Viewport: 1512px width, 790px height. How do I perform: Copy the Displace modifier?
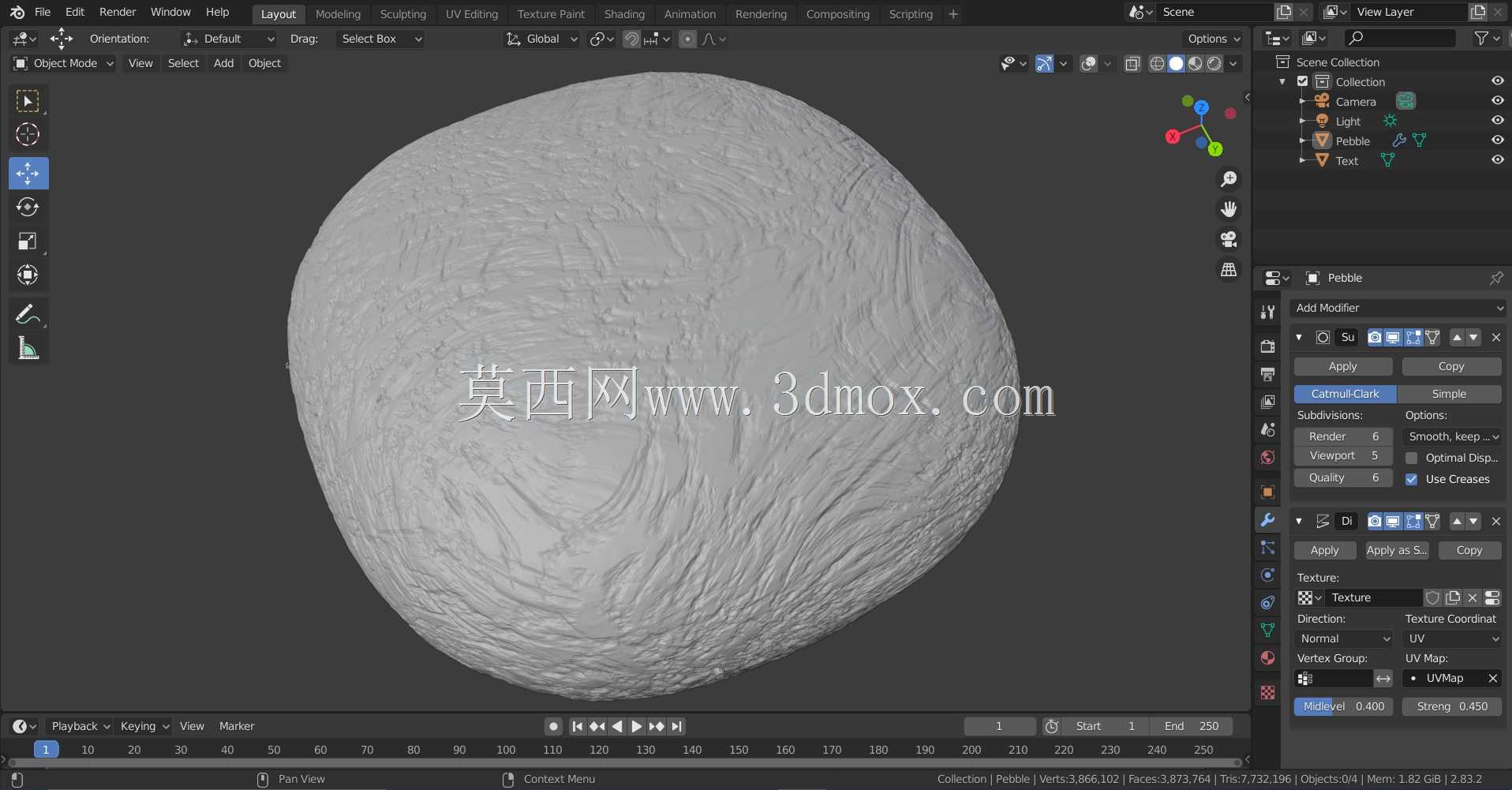tap(1469, 550)
